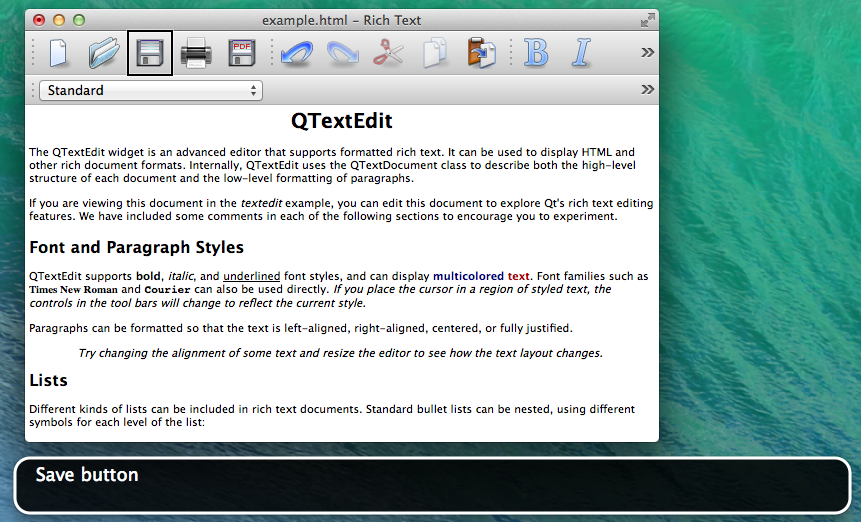Click the green zoom window button
Screen dimensions: 861x522
tap(79, 19)
